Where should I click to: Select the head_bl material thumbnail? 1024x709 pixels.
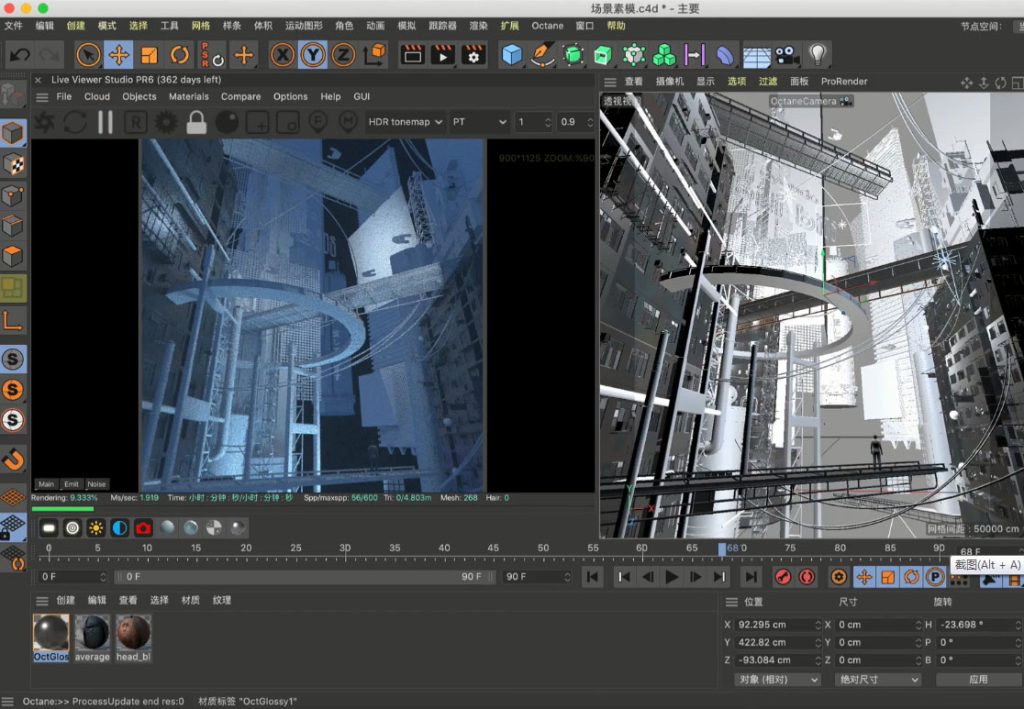point(133,633)
